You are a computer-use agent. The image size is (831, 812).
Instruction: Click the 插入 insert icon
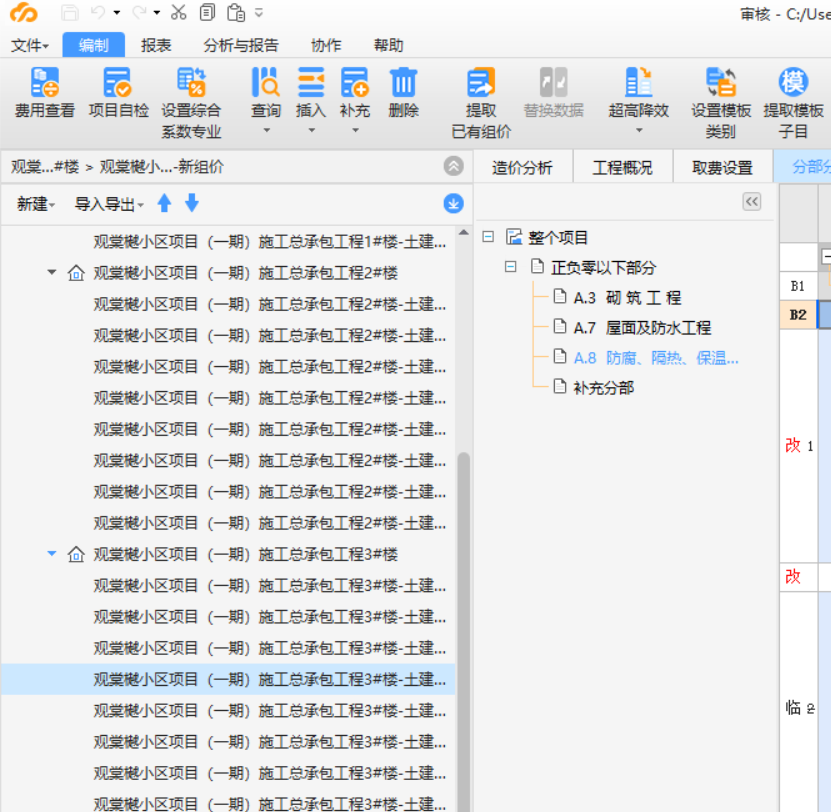[x=311, y=82]
